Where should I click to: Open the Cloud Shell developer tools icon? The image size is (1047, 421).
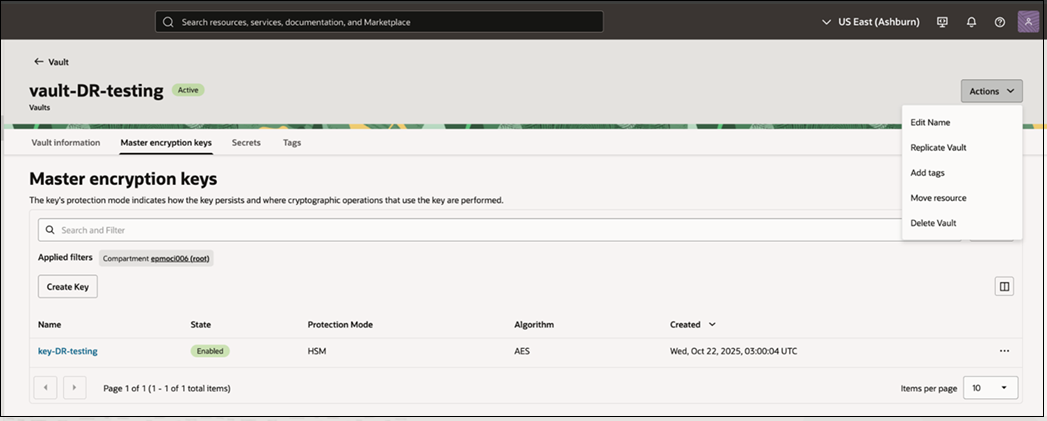943,22
